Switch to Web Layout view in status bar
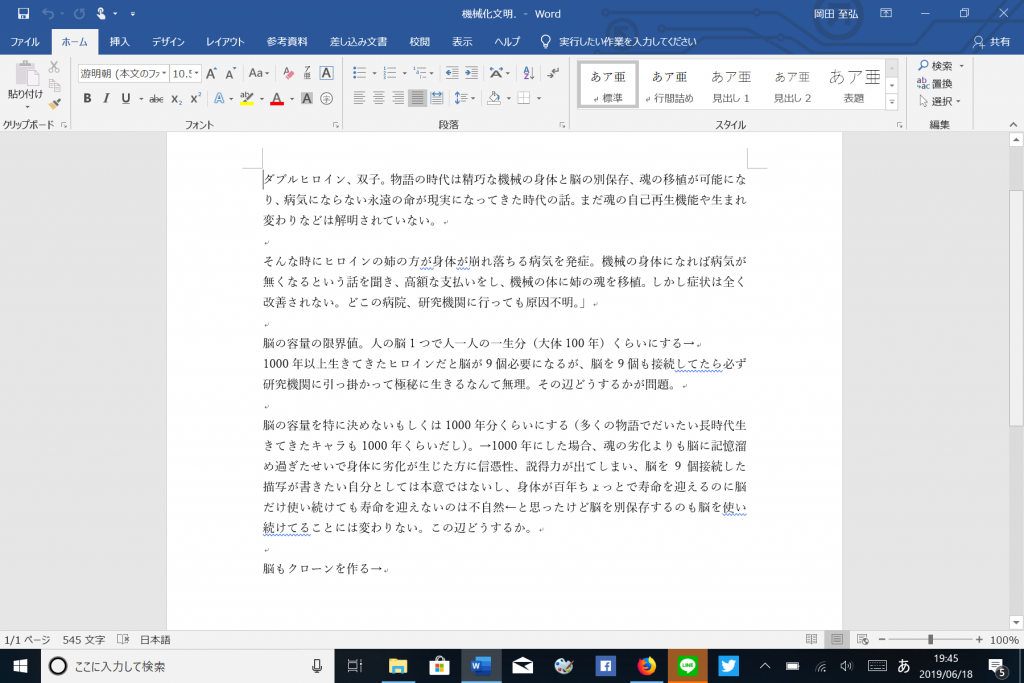The height and width of the screenshot is (683, 1024). 862,639
